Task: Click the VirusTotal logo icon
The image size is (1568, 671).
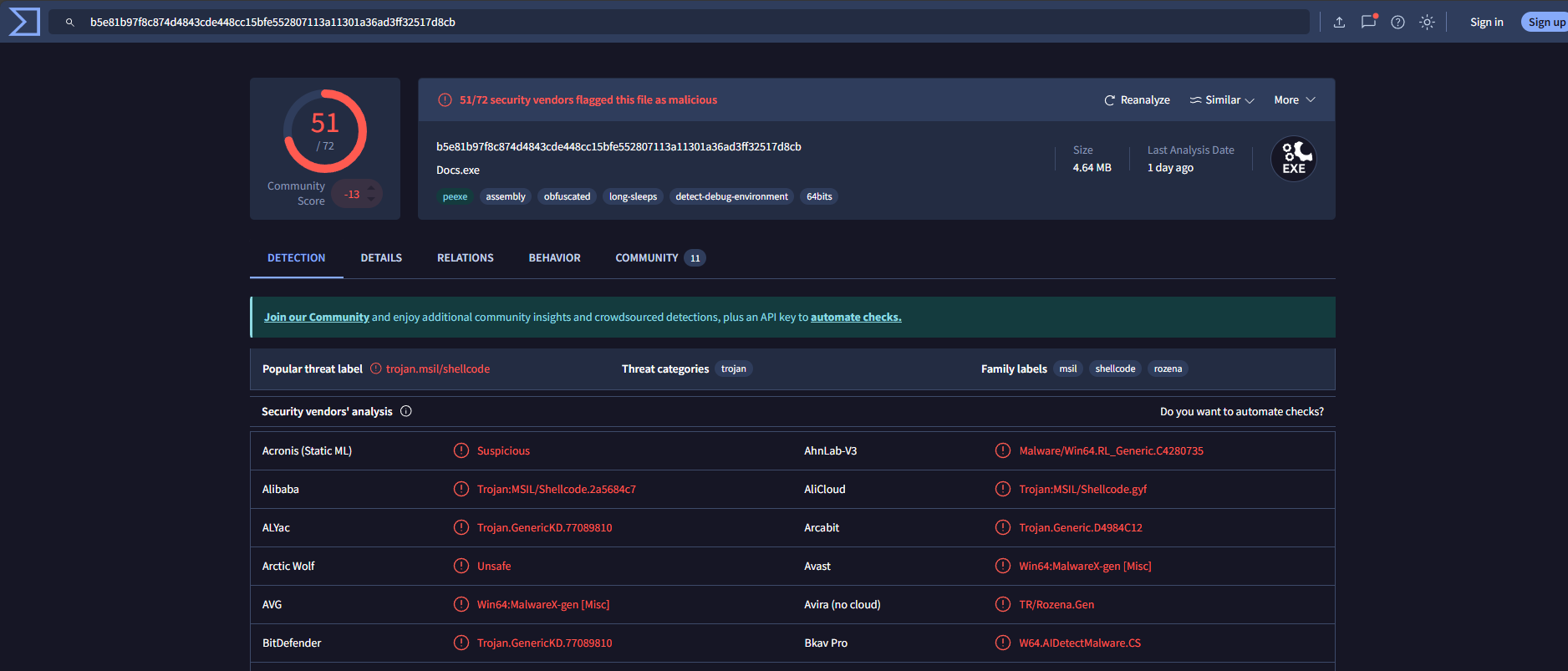Action: 23,22
